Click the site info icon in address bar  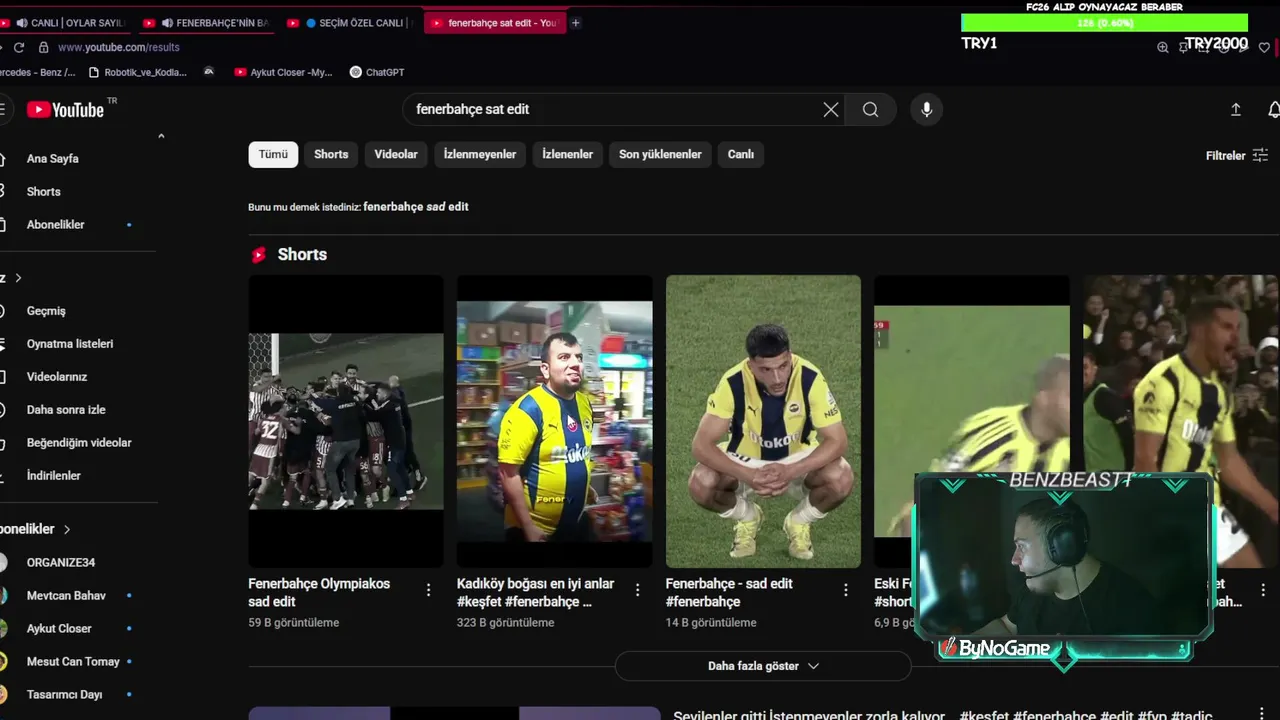click(43, 47)
